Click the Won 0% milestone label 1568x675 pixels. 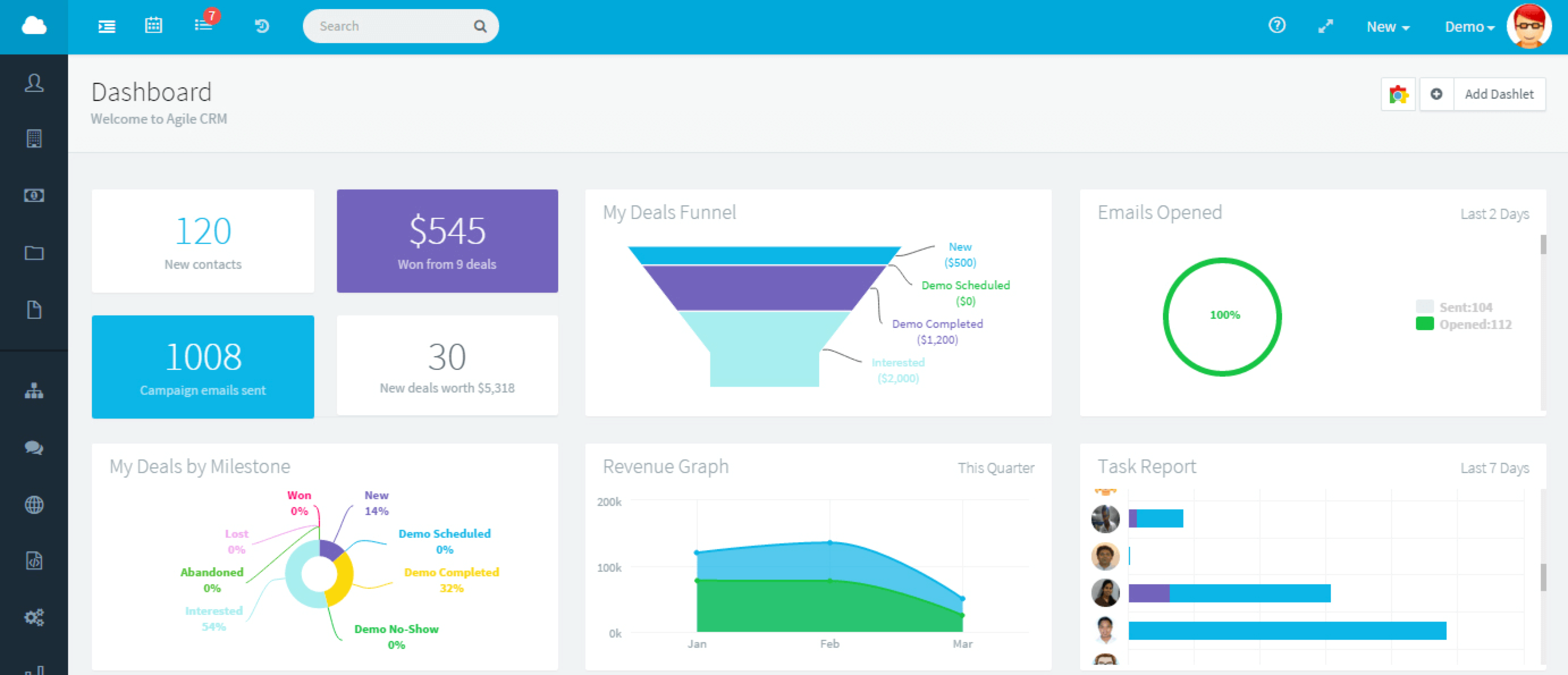tap(299, 503)
